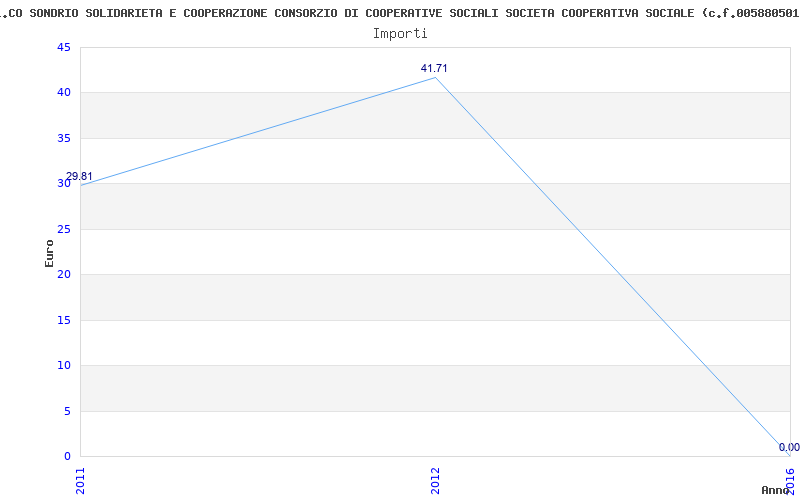The width and height of the screenshot is (800, 500).
Task: Click the 35 y-axis tick label
Action: click(64, 138)
